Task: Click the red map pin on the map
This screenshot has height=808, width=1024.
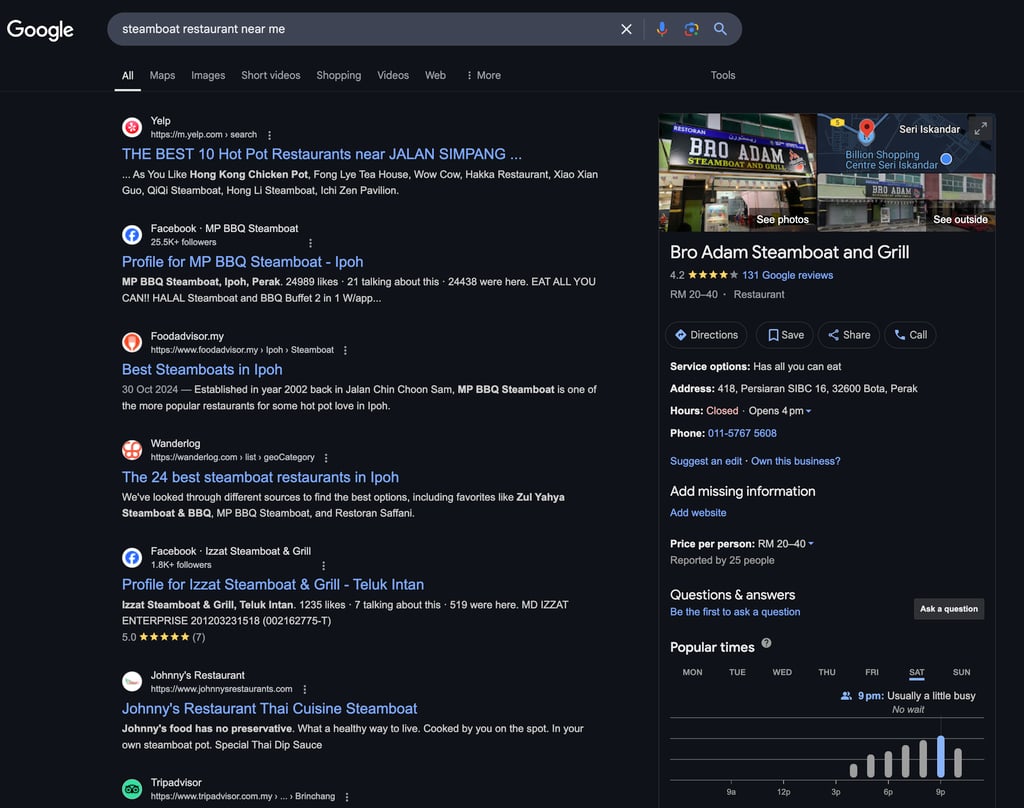Action: (x=866, y=130)
